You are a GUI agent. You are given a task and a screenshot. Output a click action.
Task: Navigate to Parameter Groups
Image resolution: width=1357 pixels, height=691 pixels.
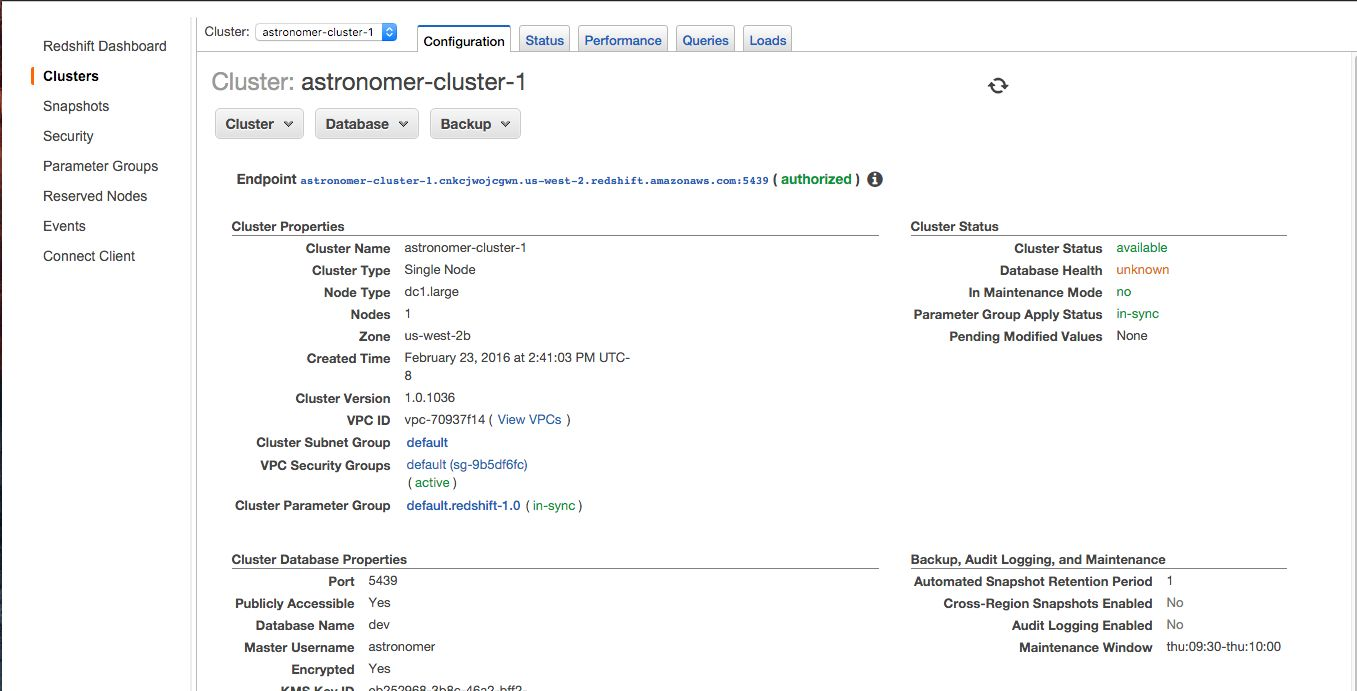(x=100, y=166)
